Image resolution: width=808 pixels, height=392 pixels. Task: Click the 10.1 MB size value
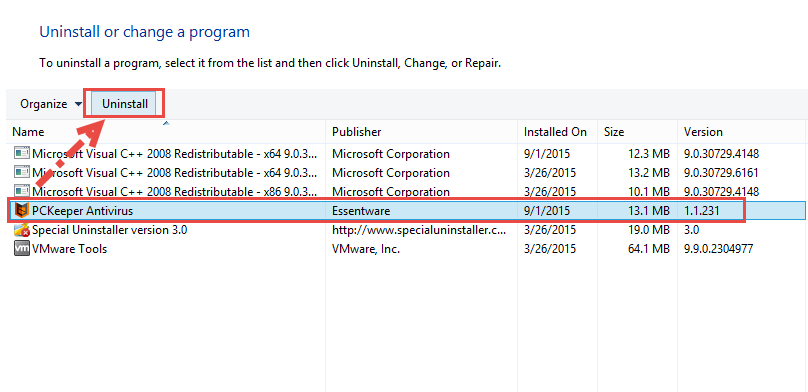point(648,192)
